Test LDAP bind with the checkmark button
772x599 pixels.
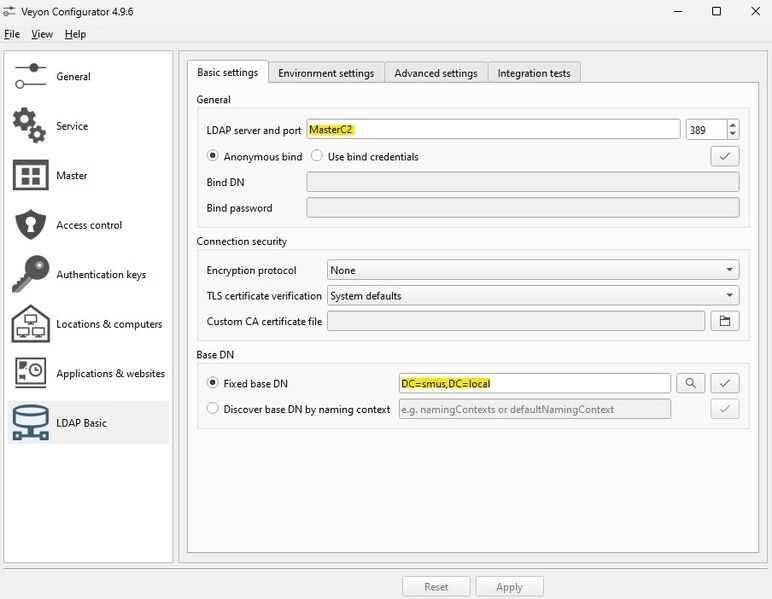[x=724, y=157]
